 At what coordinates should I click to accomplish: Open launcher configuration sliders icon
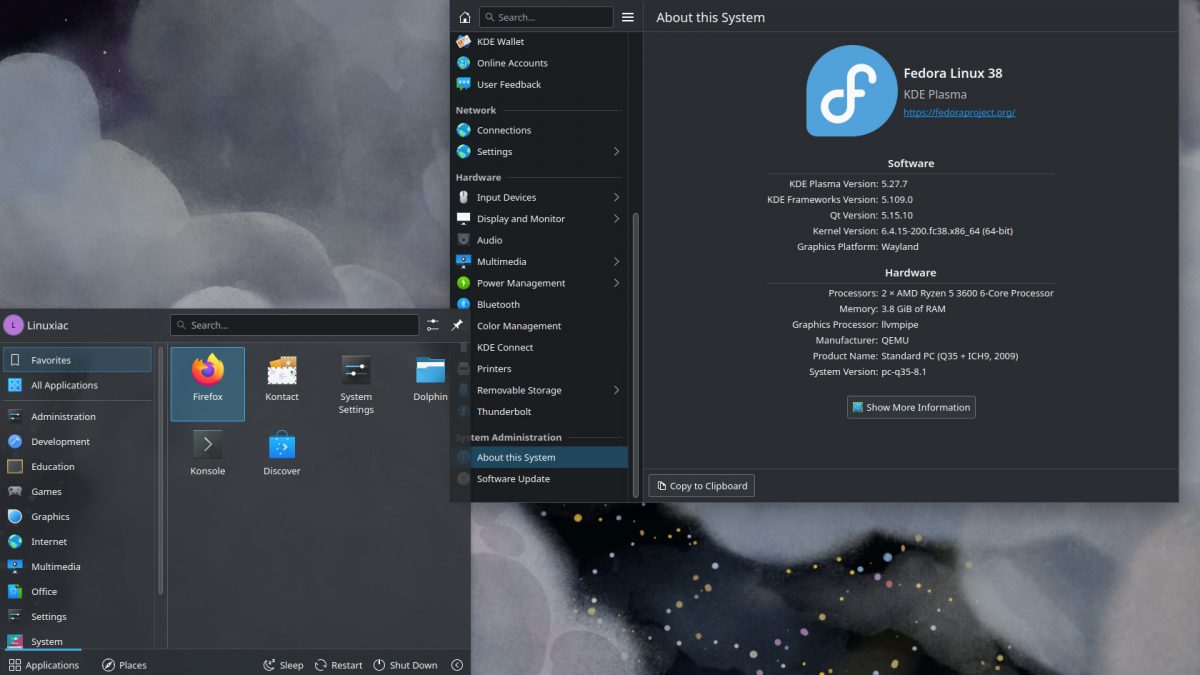433,325
